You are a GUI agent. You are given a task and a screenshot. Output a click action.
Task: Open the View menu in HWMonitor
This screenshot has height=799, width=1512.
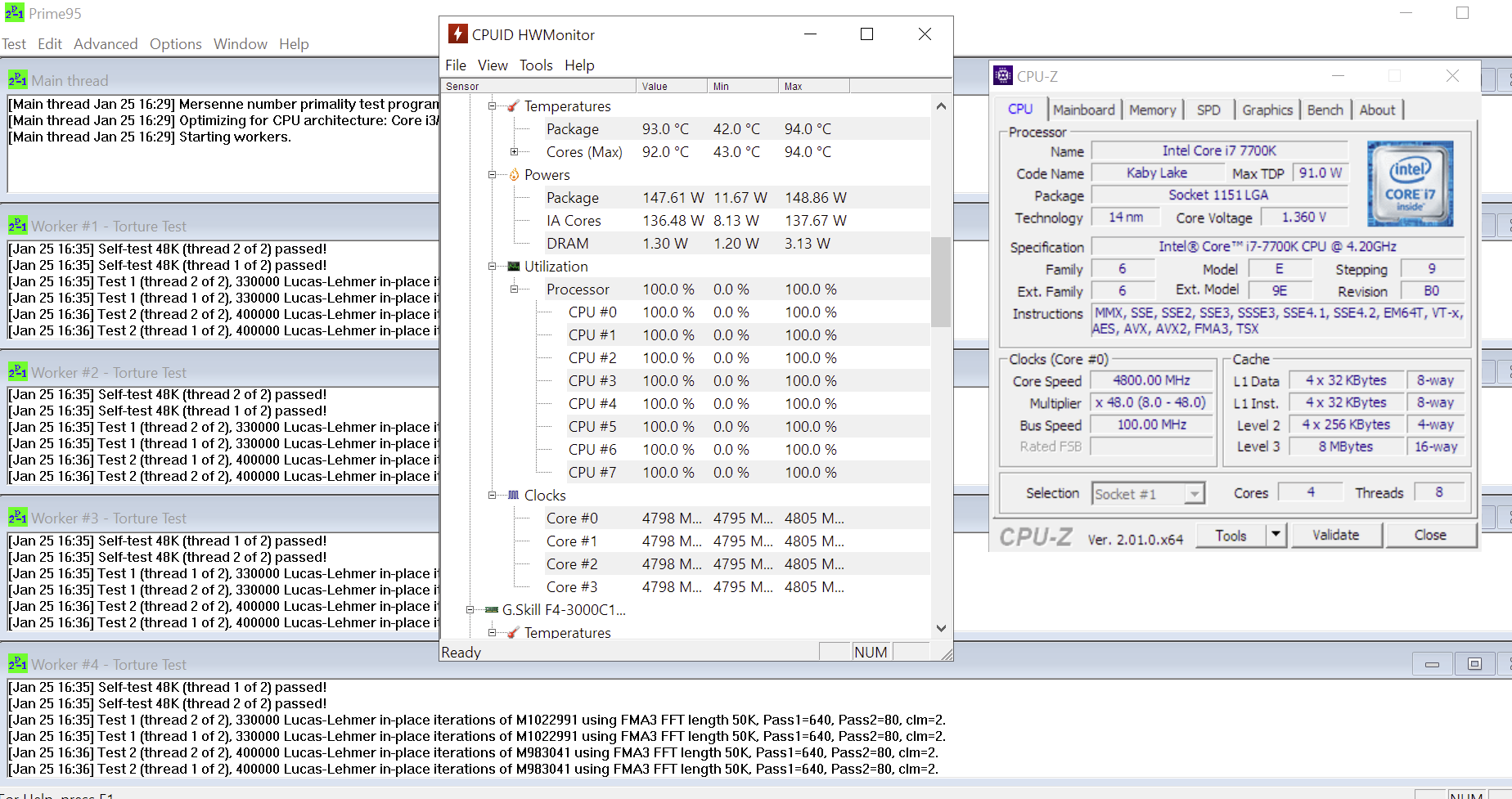click(x=493, y=65)
